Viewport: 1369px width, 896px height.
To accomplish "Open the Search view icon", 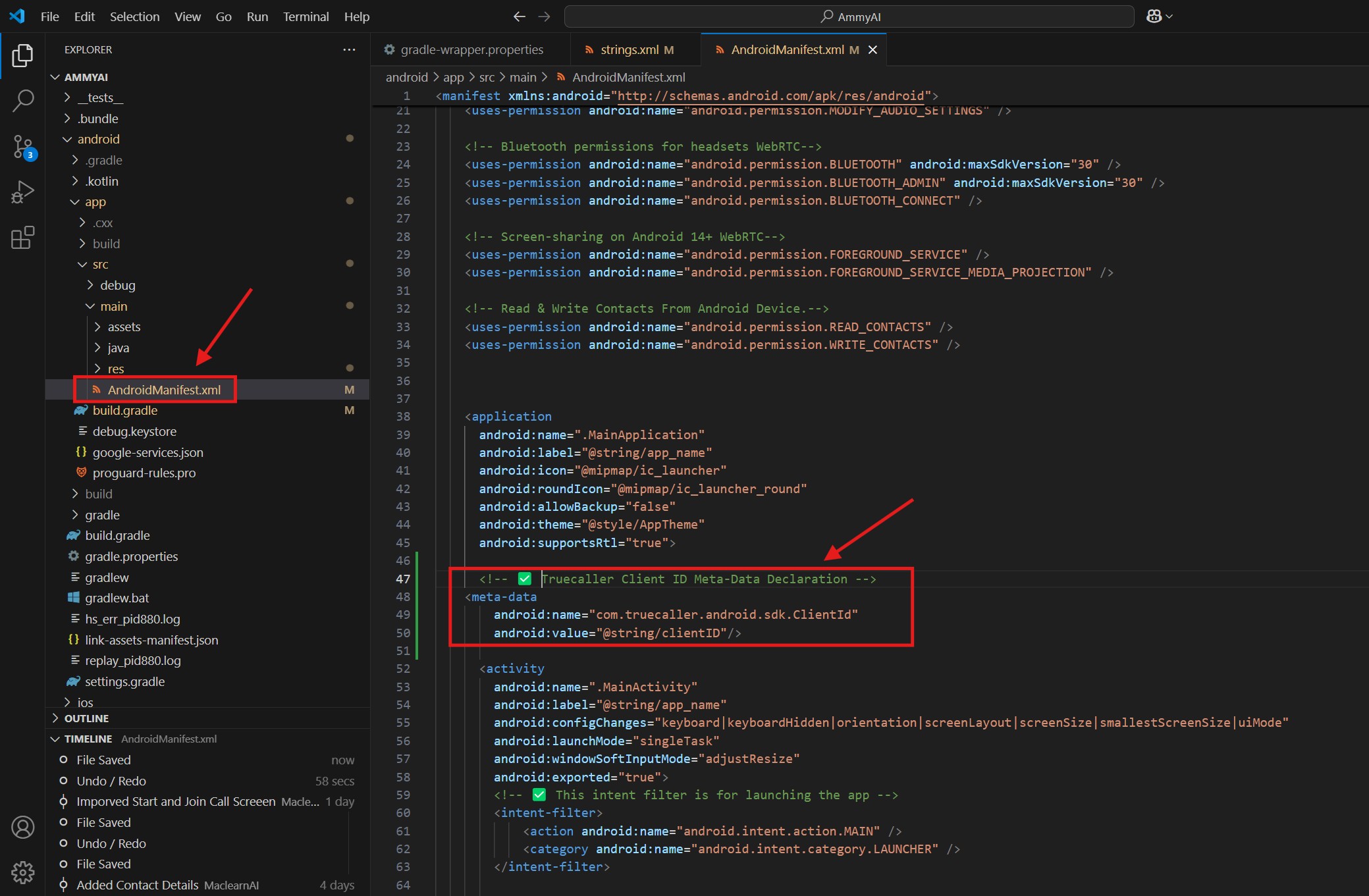I will click(22, 101).
